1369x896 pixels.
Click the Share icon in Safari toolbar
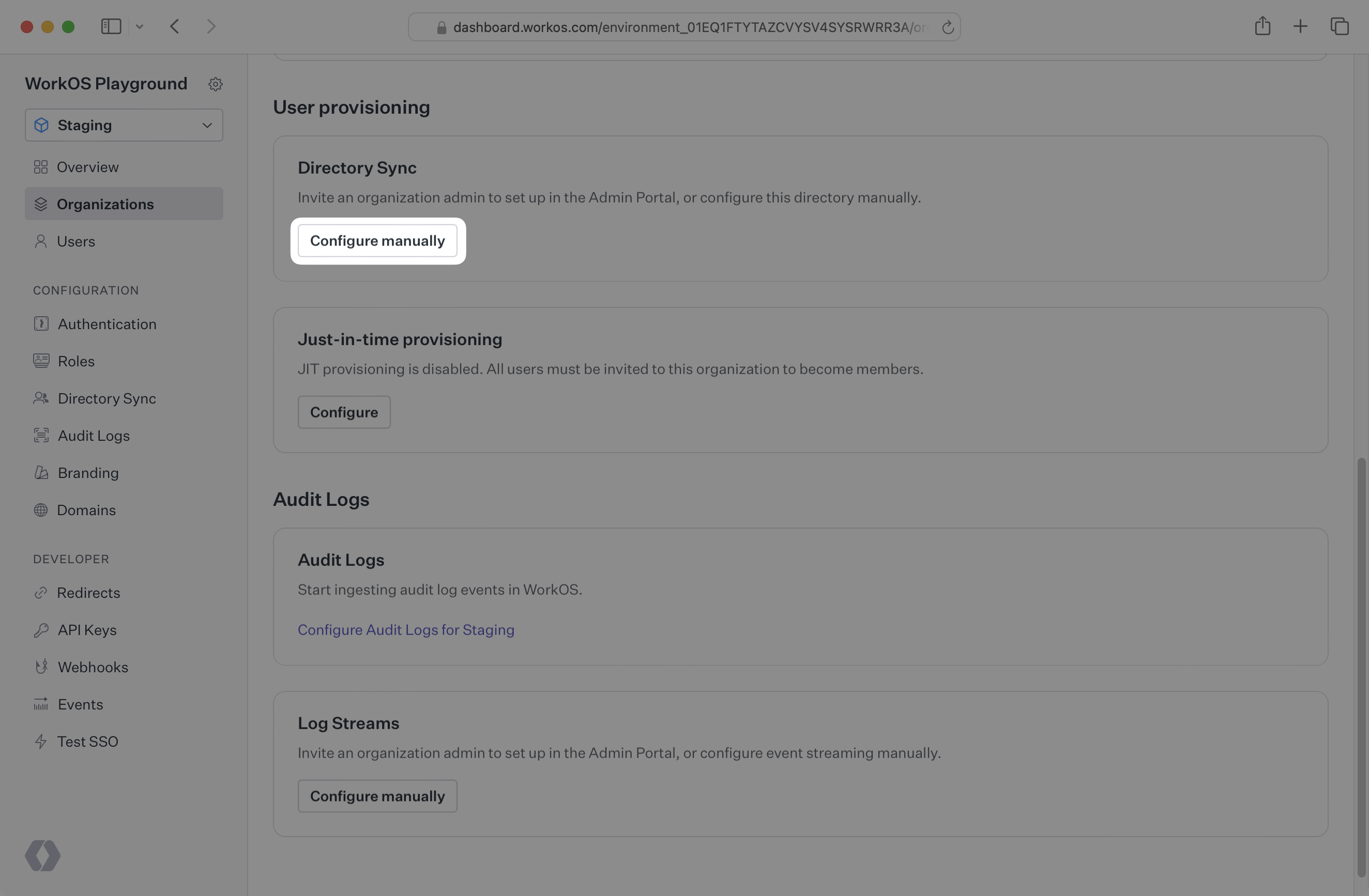coord(1262,26)
